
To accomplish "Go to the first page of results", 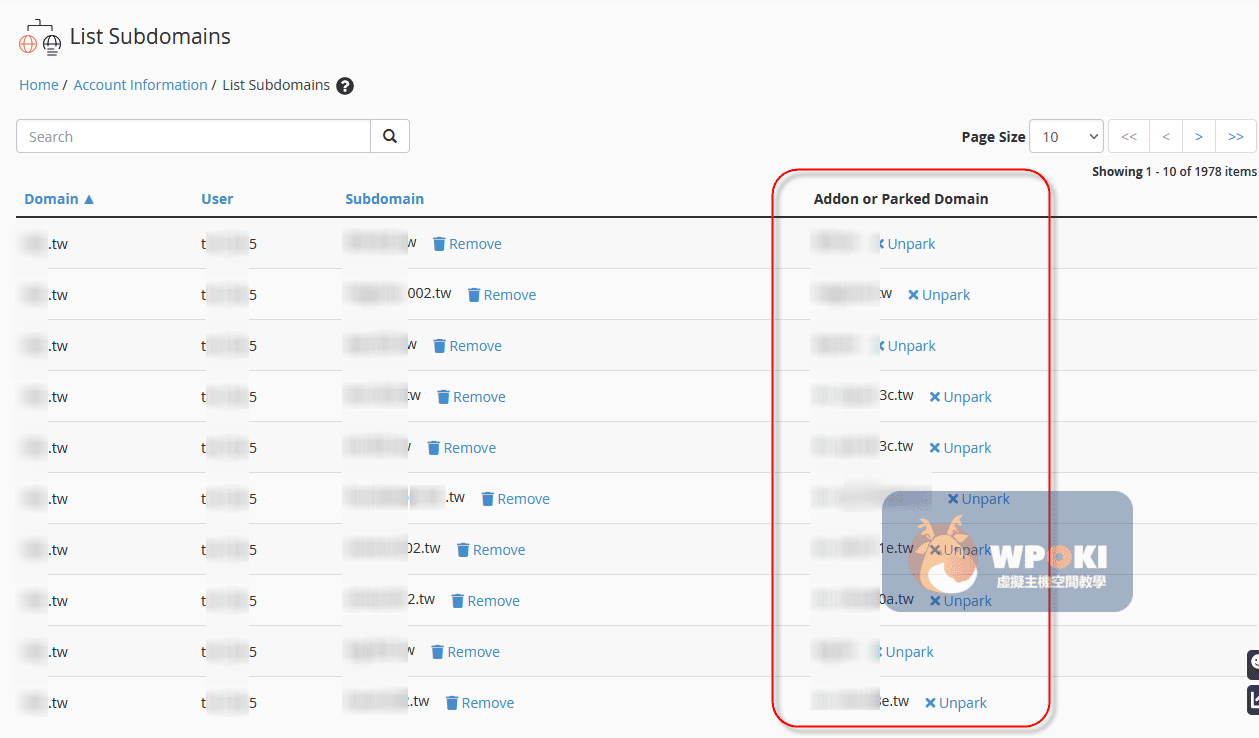I will tap(1128, 137).
